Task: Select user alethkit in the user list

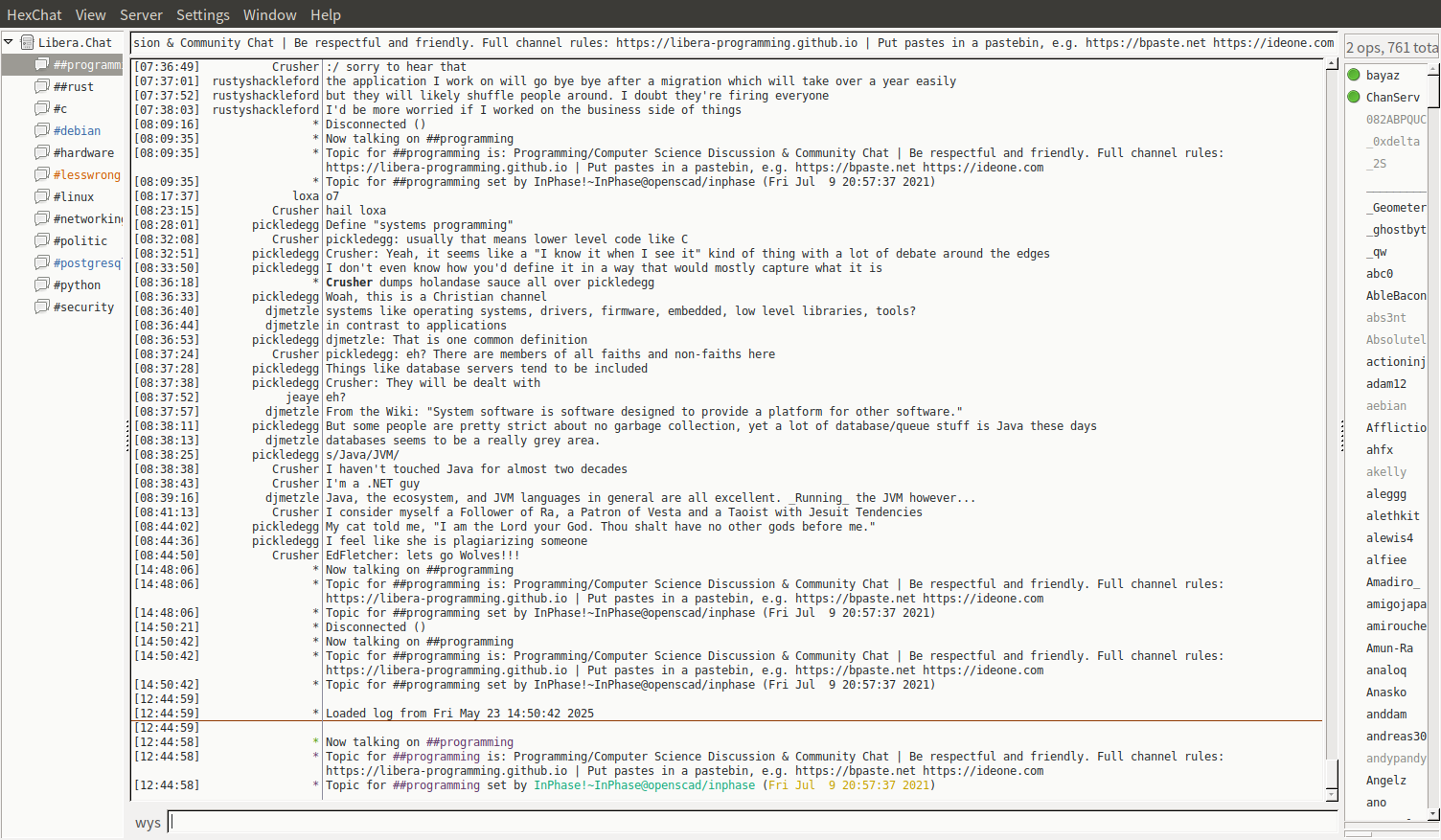Action: [x=1392, y=515]
